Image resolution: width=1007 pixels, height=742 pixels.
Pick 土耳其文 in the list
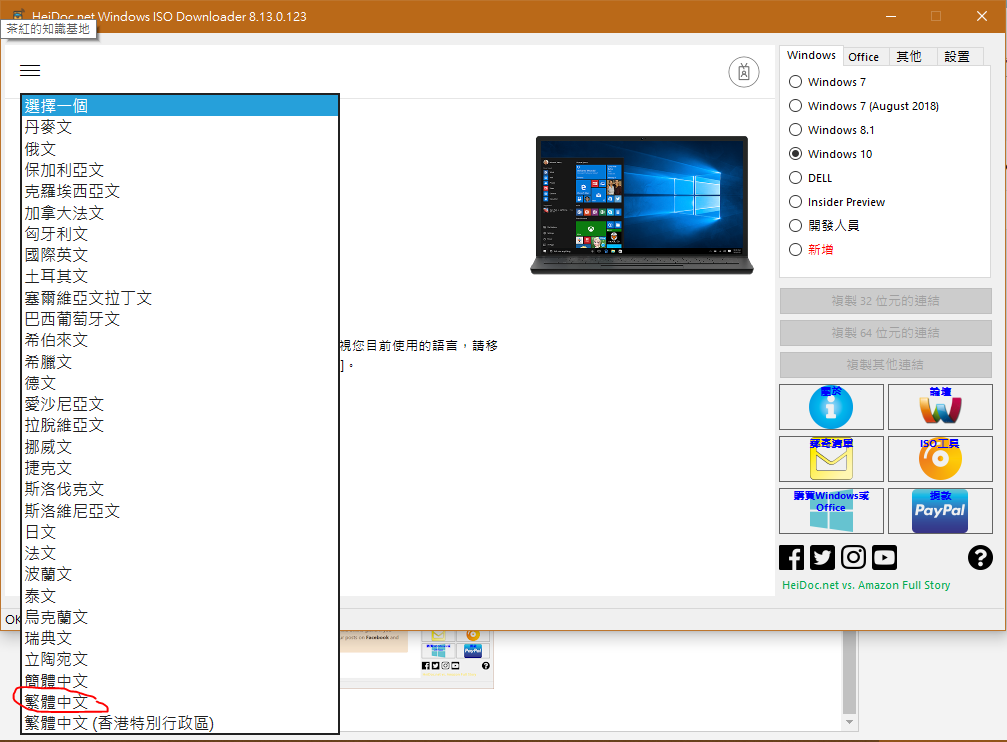coord(180,276)
